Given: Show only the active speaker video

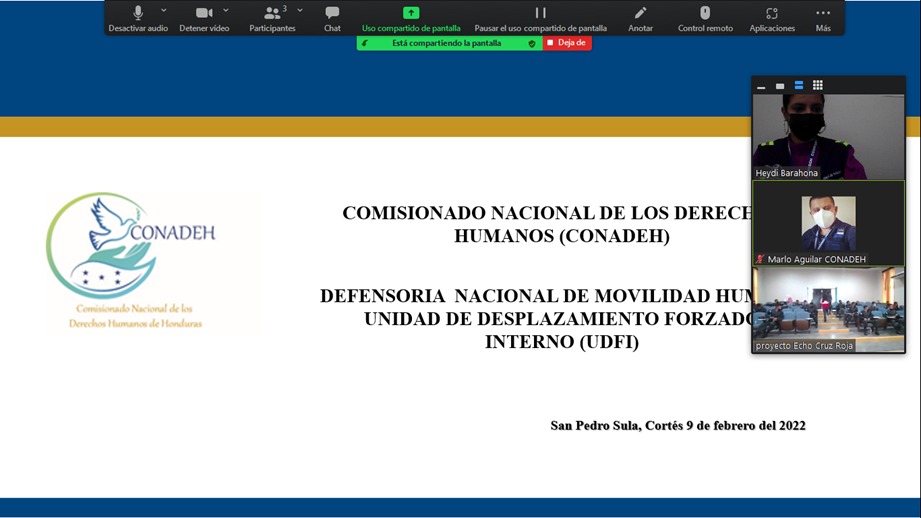Looking at the screenshot, I should 779,86.
